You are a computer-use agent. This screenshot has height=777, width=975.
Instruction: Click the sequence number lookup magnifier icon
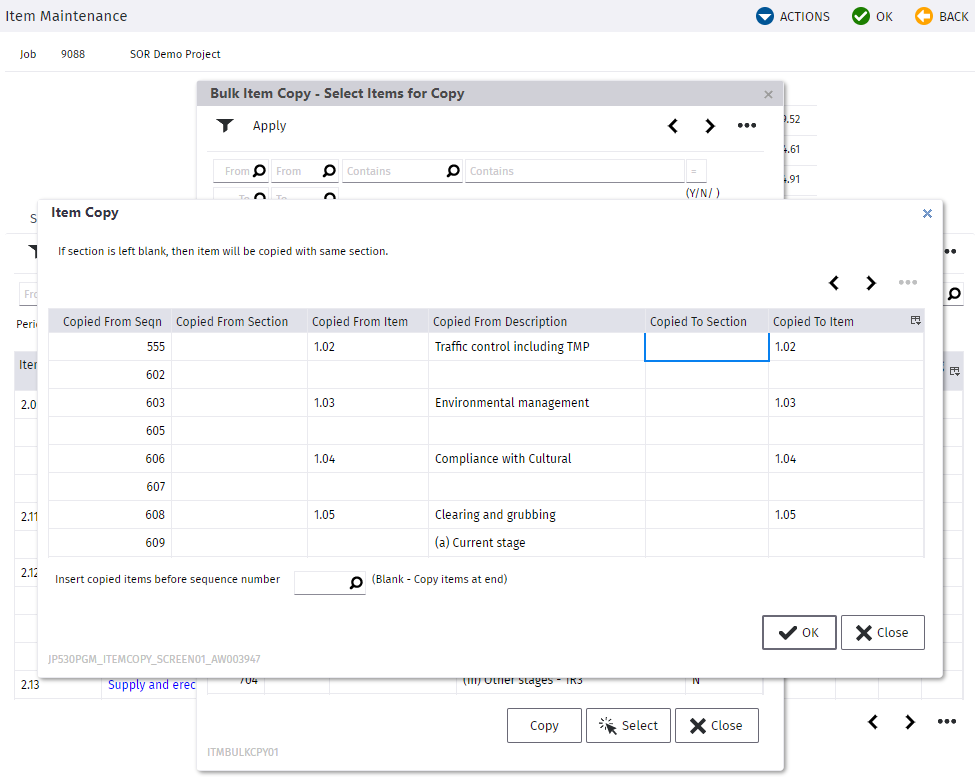356,582
